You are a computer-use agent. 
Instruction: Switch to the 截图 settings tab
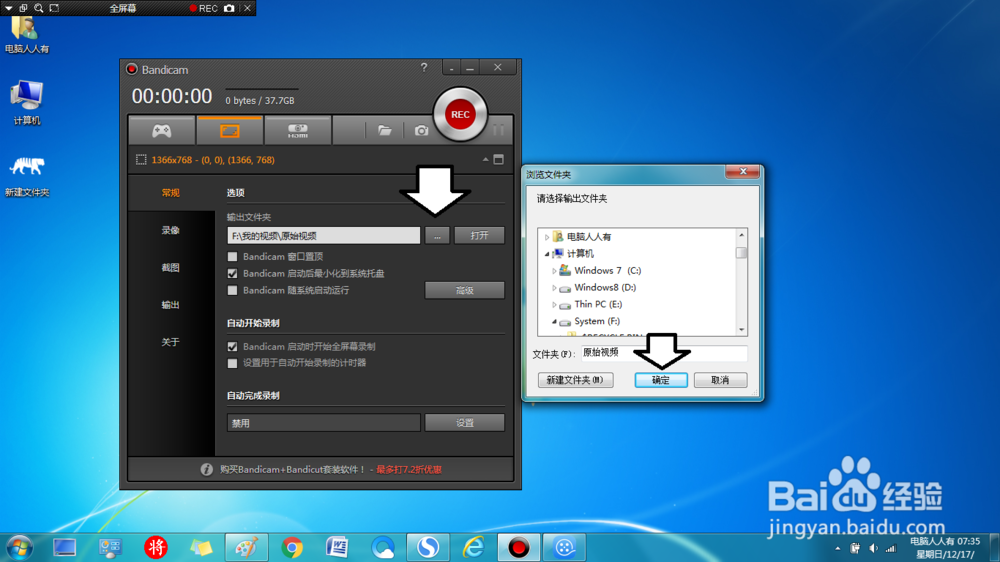[x=170, y=268]
